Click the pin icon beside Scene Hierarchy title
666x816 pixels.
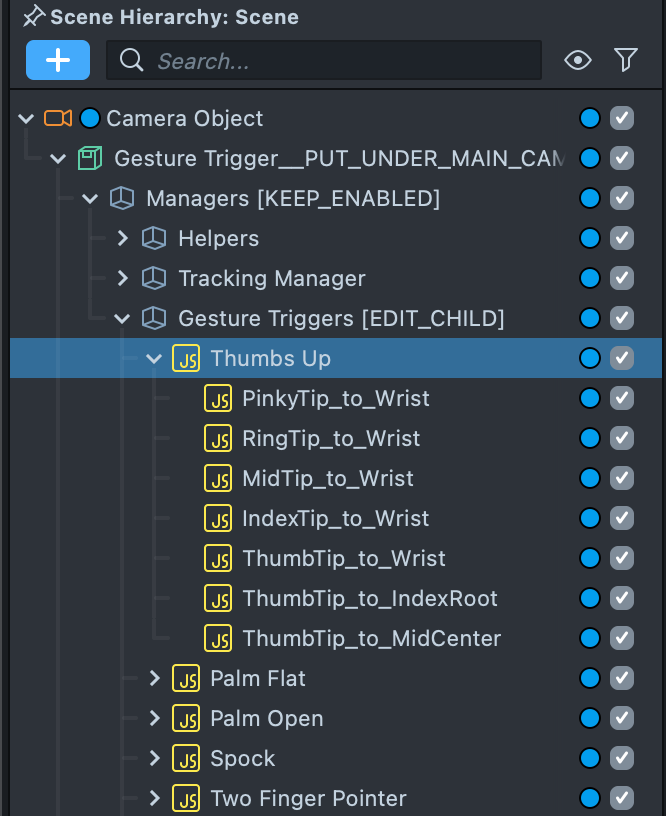coord(34,16)
